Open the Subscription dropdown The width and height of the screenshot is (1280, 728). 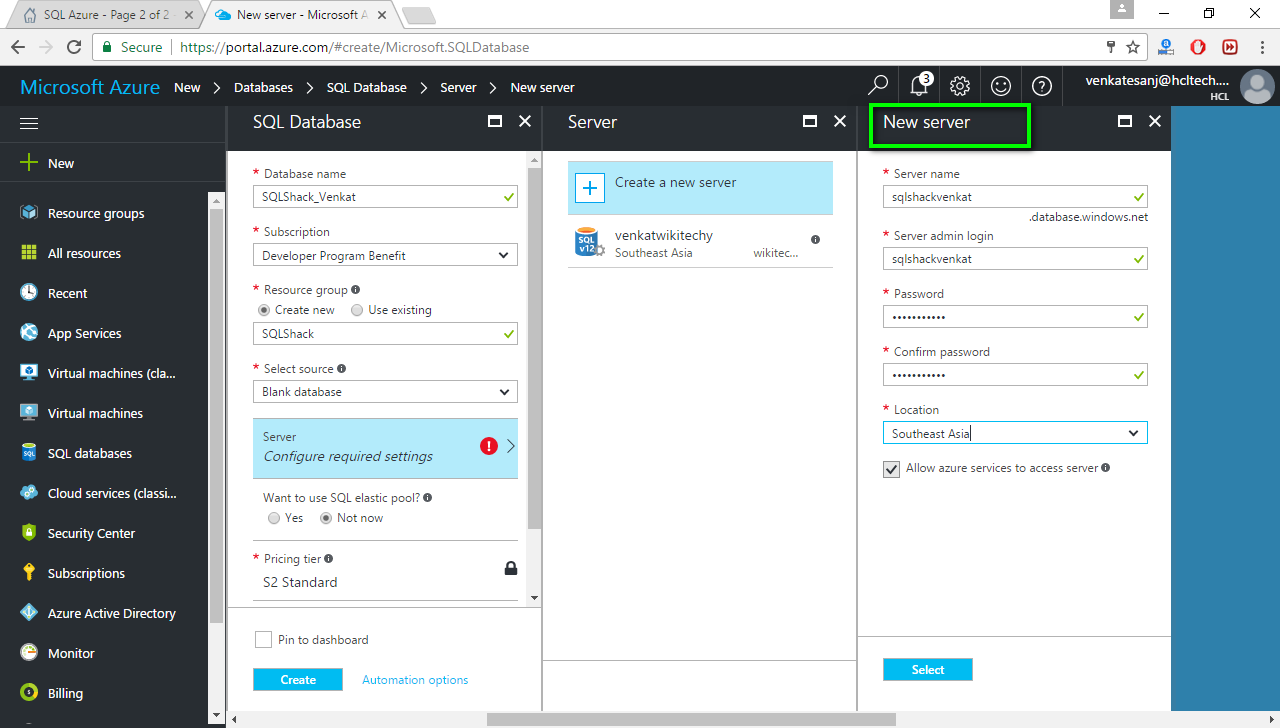point(385,255)
